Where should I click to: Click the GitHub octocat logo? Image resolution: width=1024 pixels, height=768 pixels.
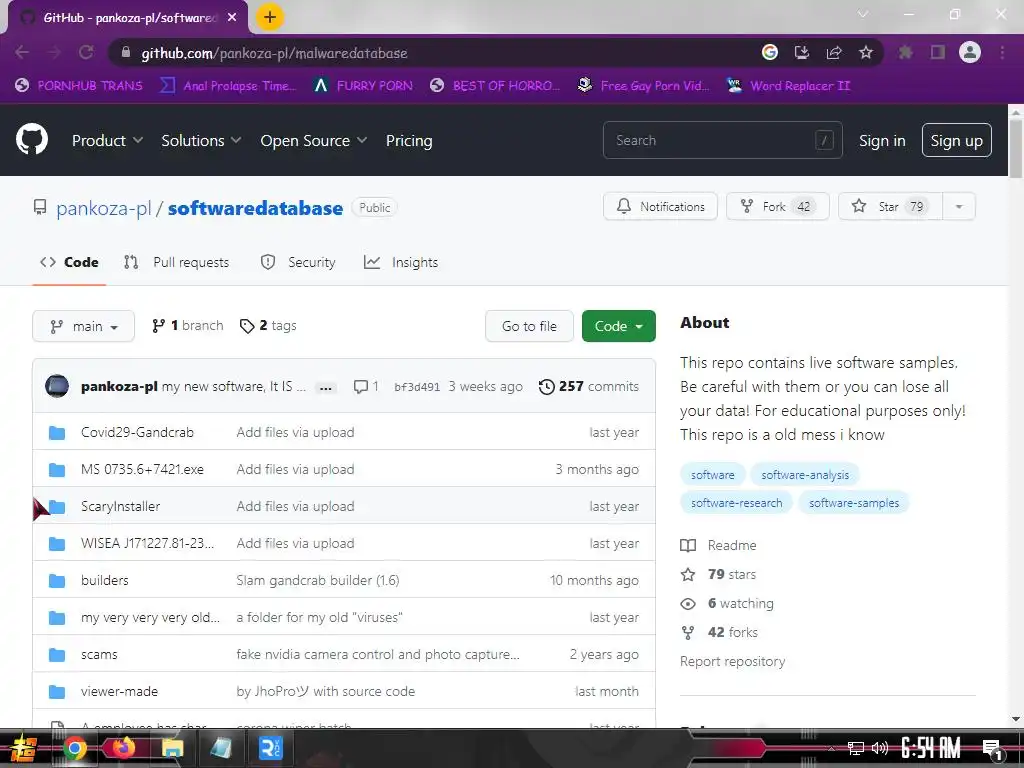32,139
